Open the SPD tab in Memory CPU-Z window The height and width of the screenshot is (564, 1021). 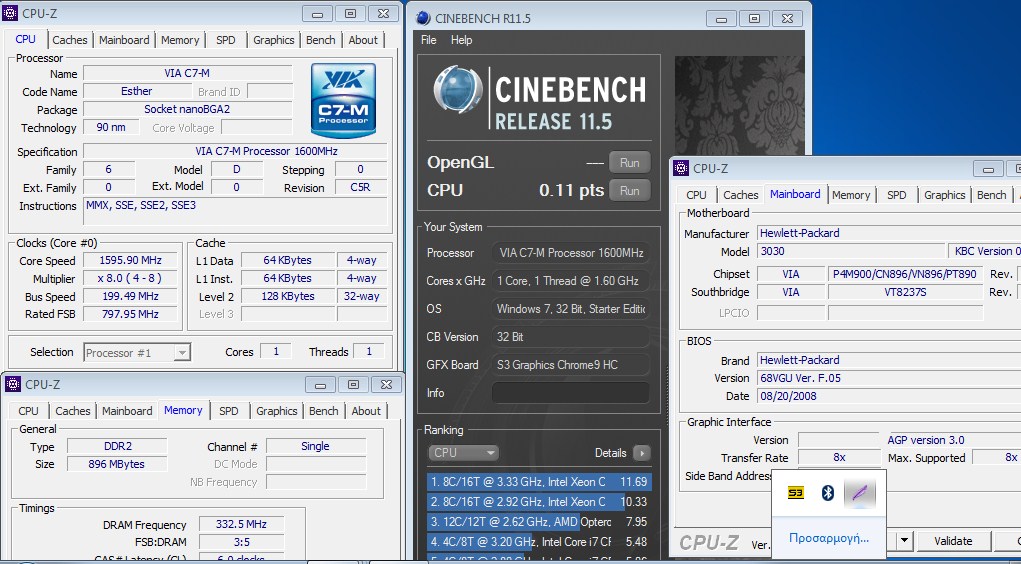point(229,411)
